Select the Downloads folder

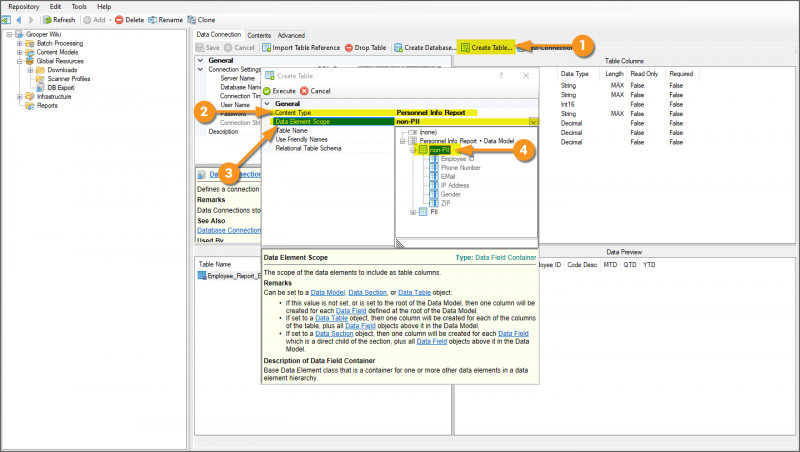62,70
